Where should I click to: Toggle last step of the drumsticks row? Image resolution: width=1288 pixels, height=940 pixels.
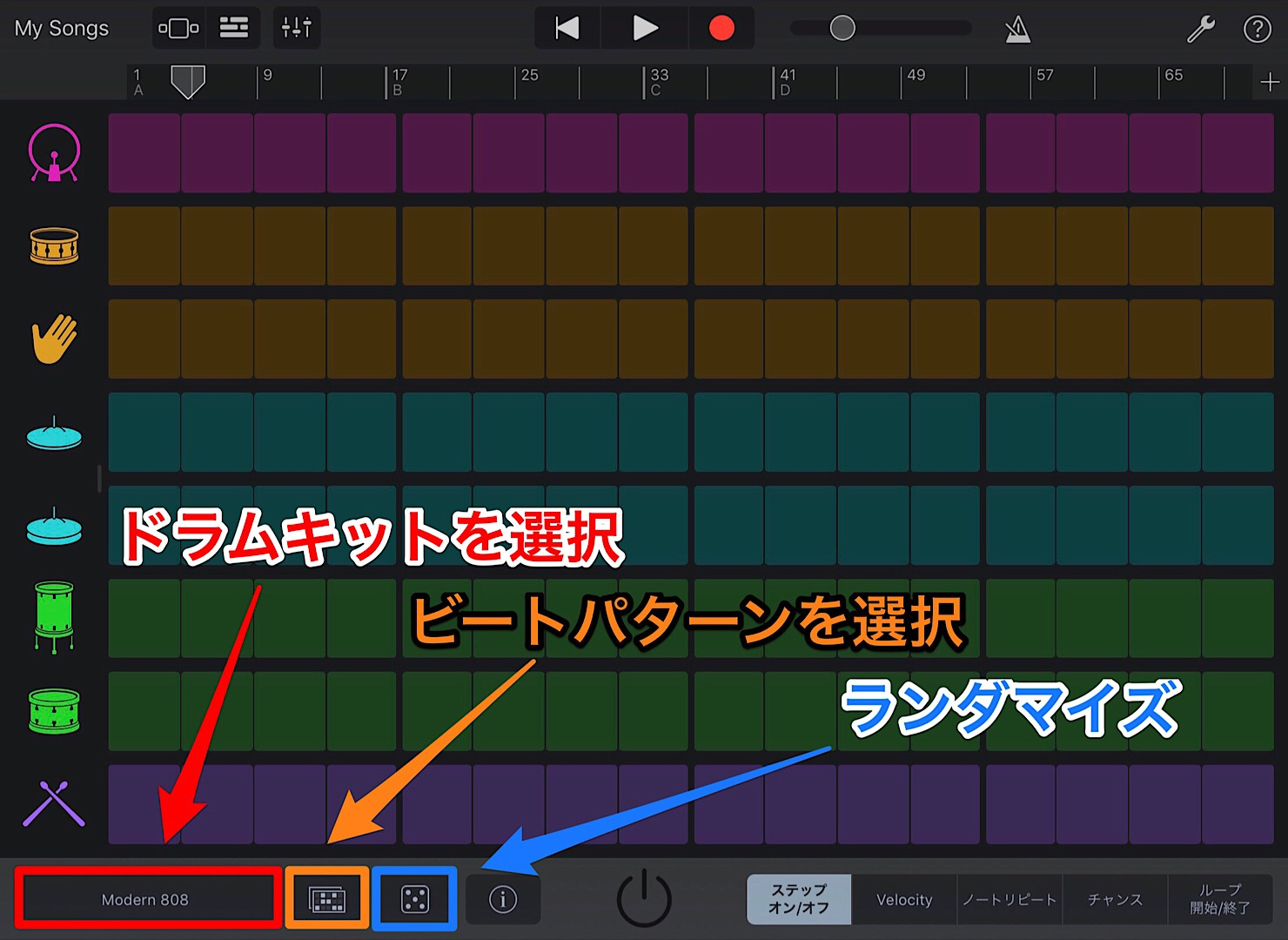pos(1238,804)
